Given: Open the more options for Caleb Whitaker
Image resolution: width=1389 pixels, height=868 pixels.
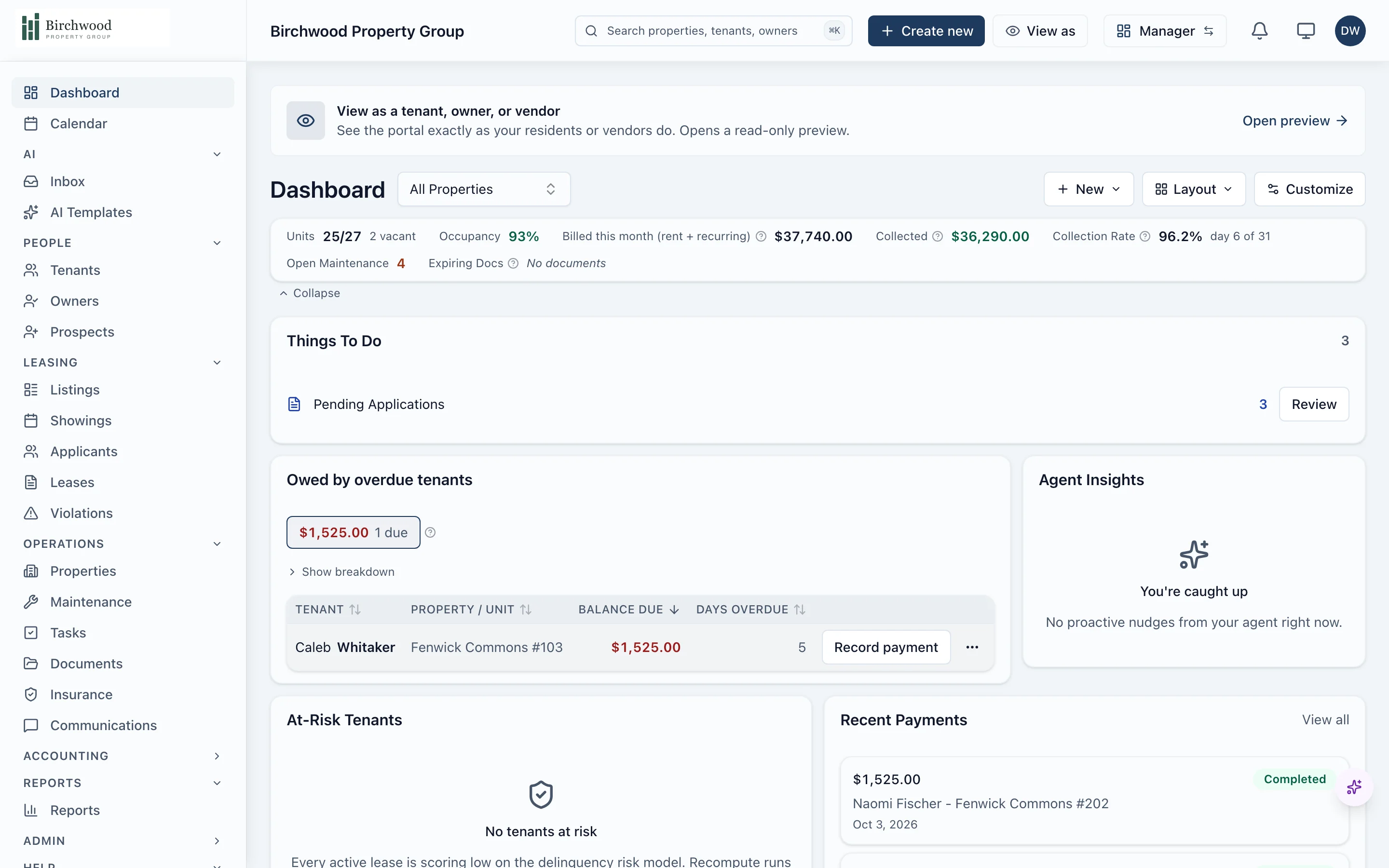Looking at the screenshot, I should pyautogui.click(x=972, y=648).
